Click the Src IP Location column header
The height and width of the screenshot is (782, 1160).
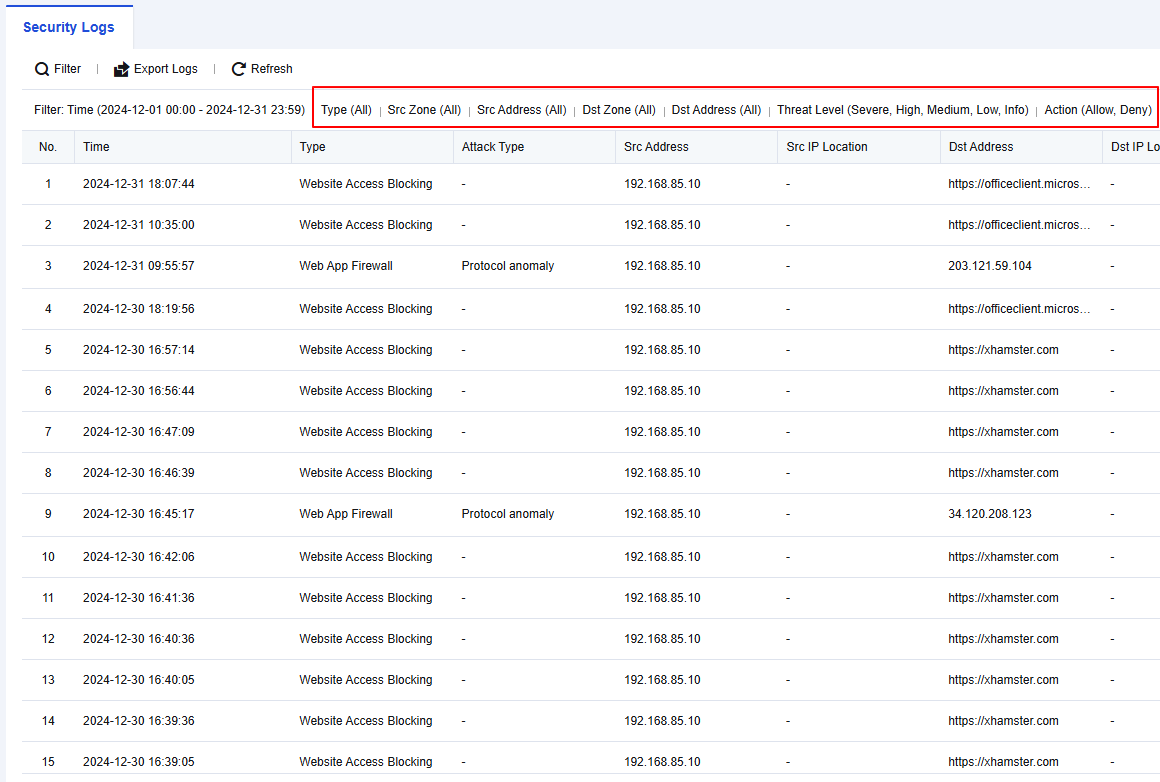(x=827, y=147)
